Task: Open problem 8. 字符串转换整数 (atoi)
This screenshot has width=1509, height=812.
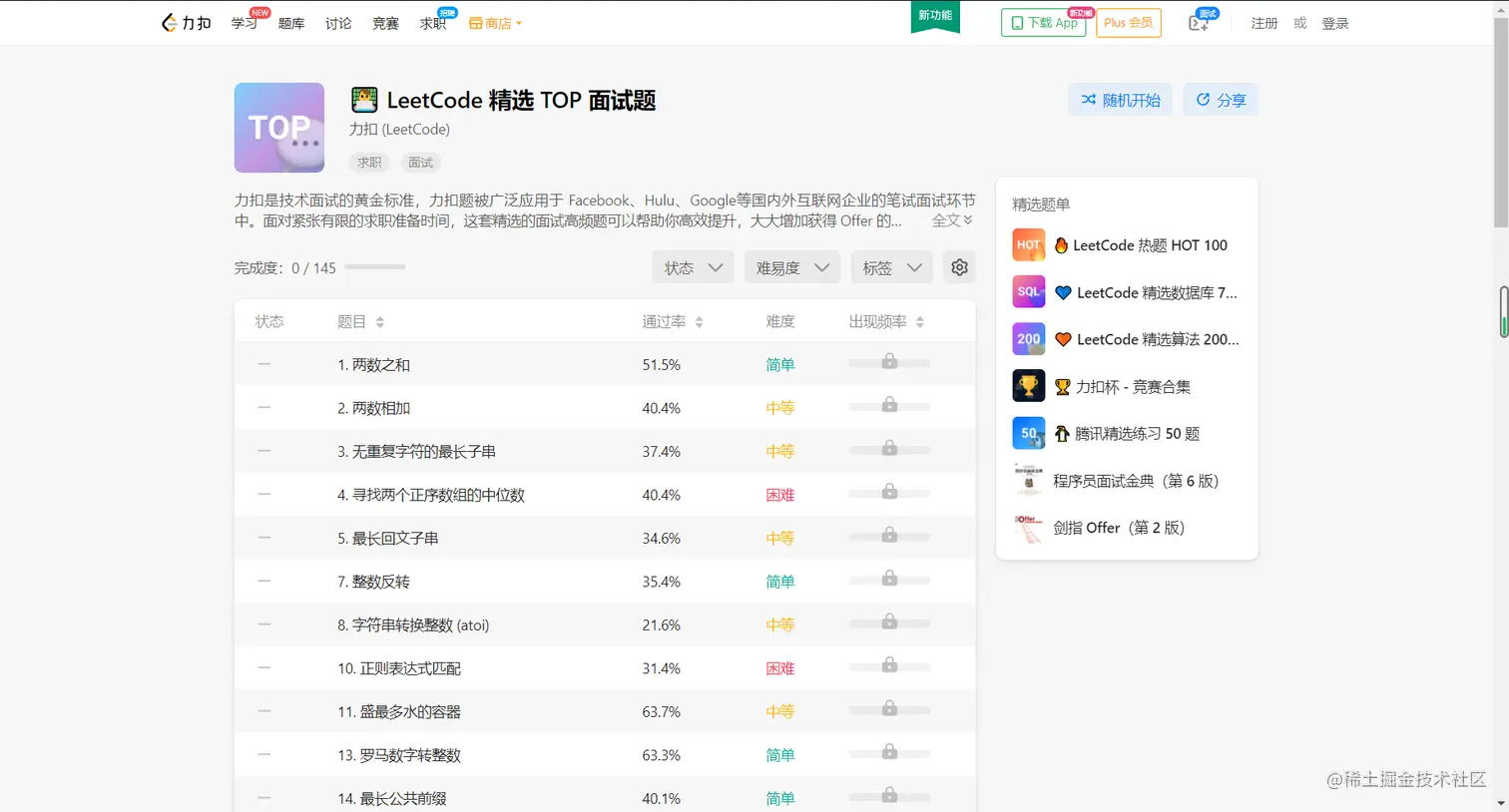Action: click(413, 625)
